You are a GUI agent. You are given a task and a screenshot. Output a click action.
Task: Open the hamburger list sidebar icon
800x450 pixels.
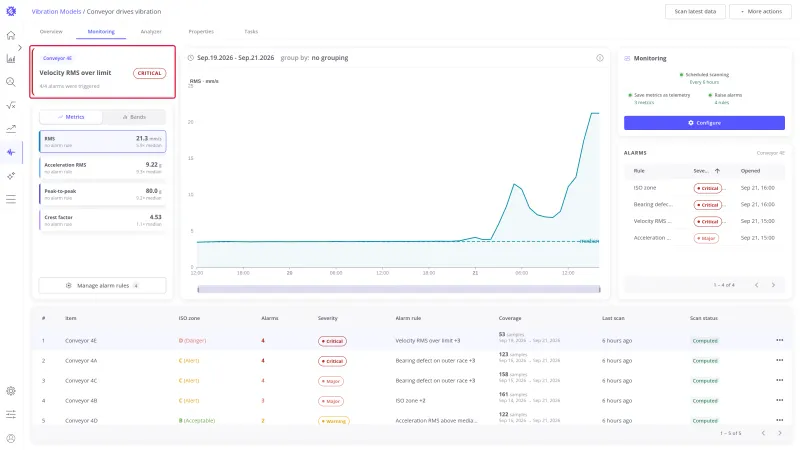coord(11,199)
